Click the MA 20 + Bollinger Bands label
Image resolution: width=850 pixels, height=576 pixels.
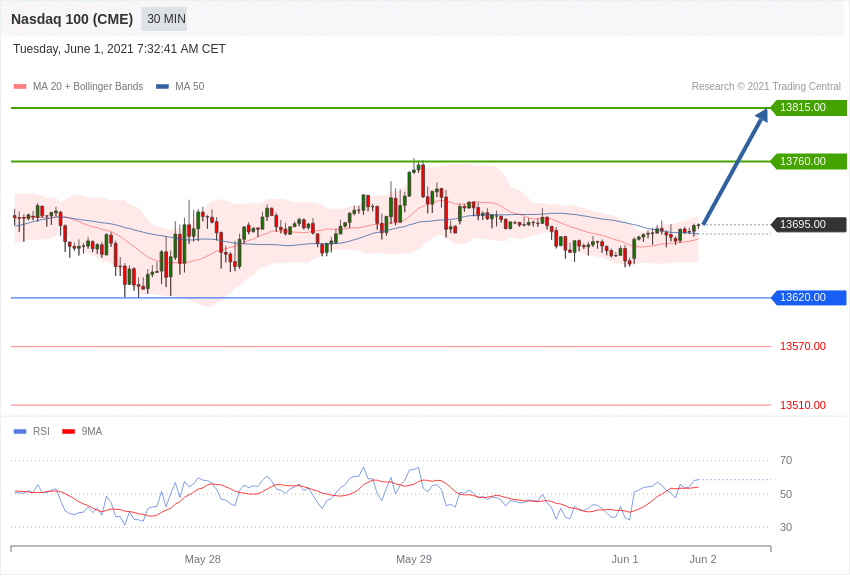click(88, 86)
